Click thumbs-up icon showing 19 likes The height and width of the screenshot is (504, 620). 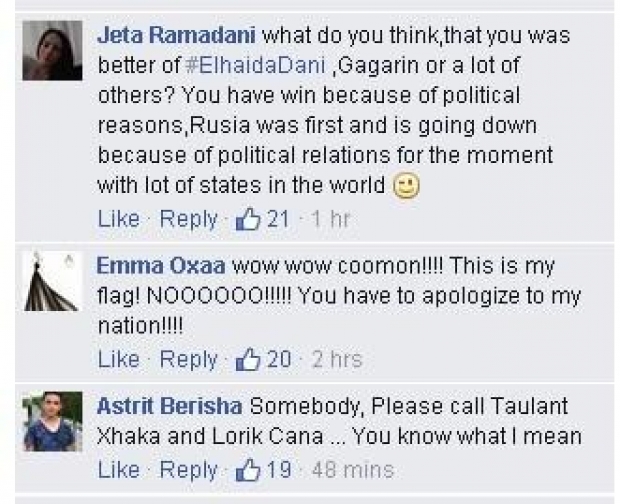247,469
